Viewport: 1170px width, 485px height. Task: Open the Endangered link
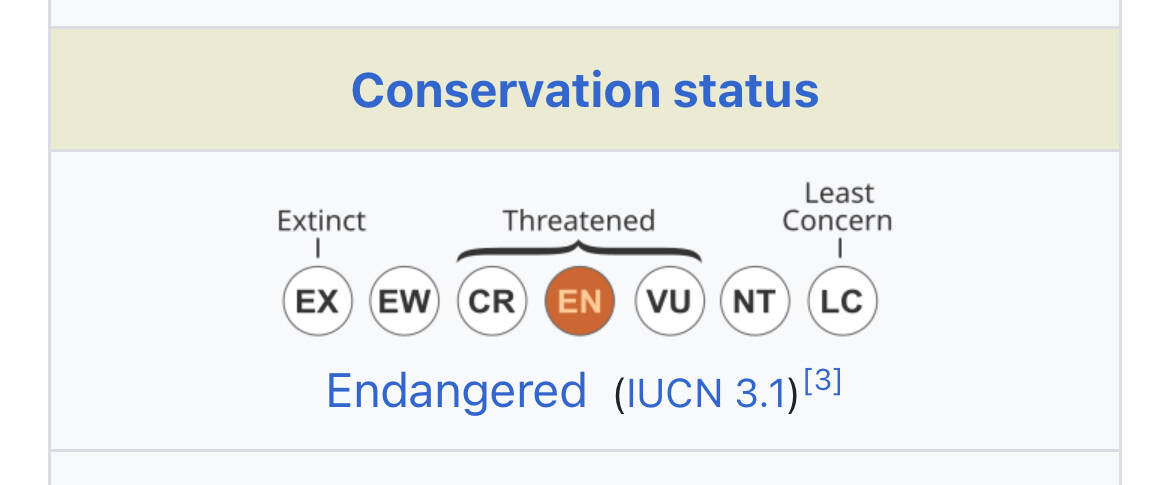point(456,390)
